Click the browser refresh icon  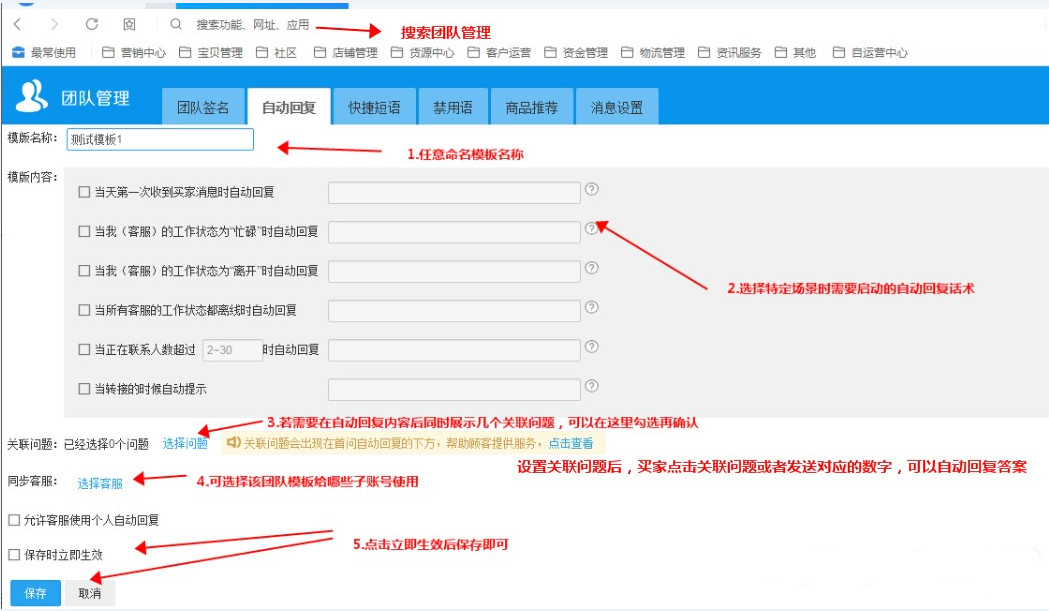[92, 26]
